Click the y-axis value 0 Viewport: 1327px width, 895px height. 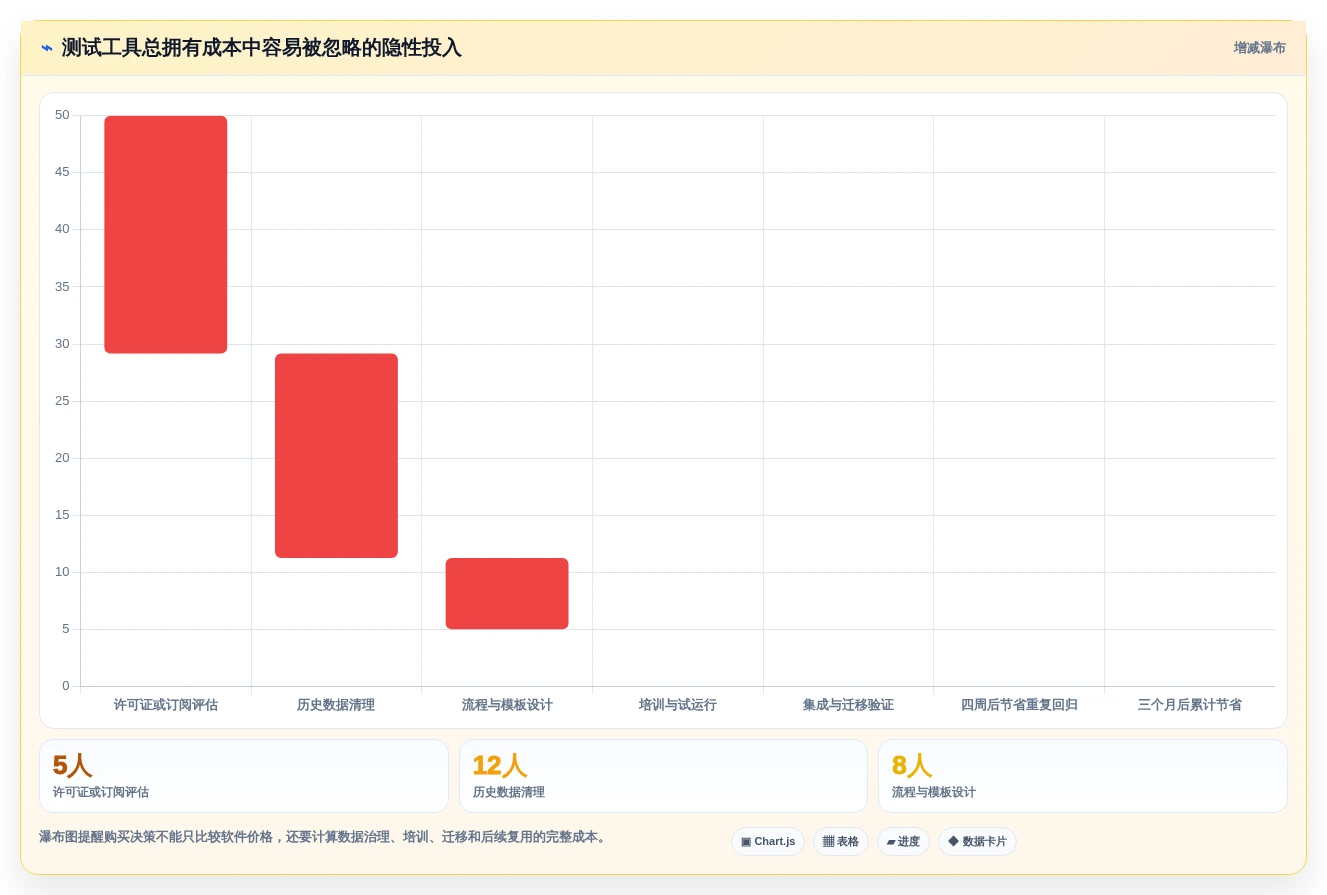66,686
